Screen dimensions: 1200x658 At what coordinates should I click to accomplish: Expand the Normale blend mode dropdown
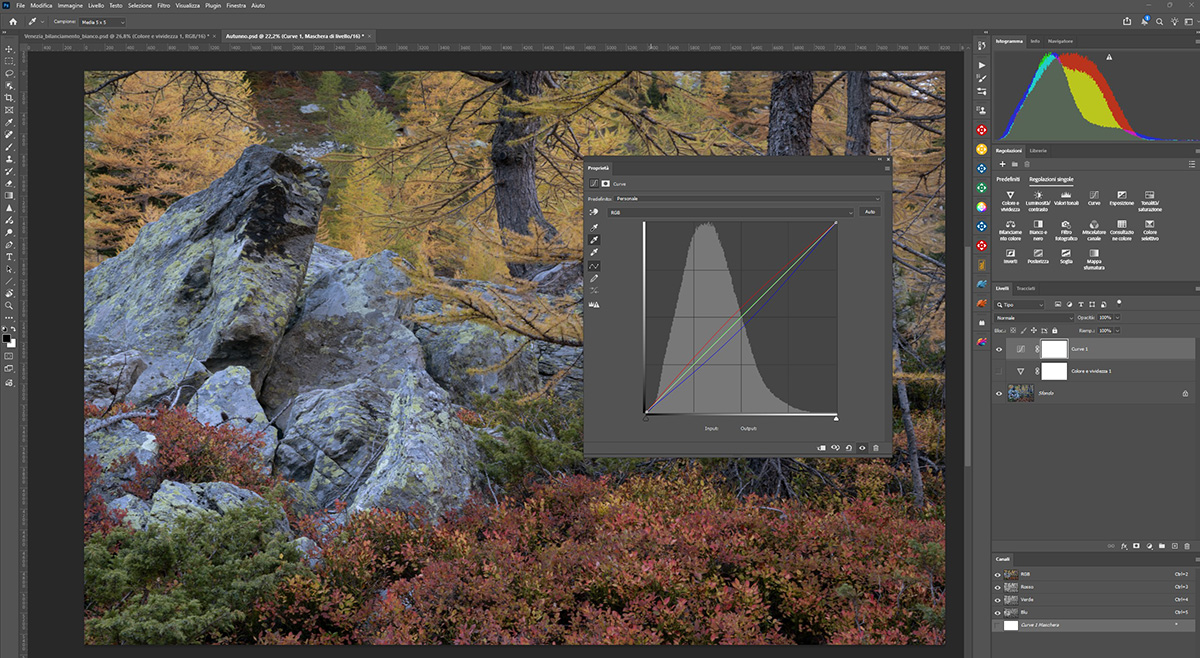[x=1034, y=317]
